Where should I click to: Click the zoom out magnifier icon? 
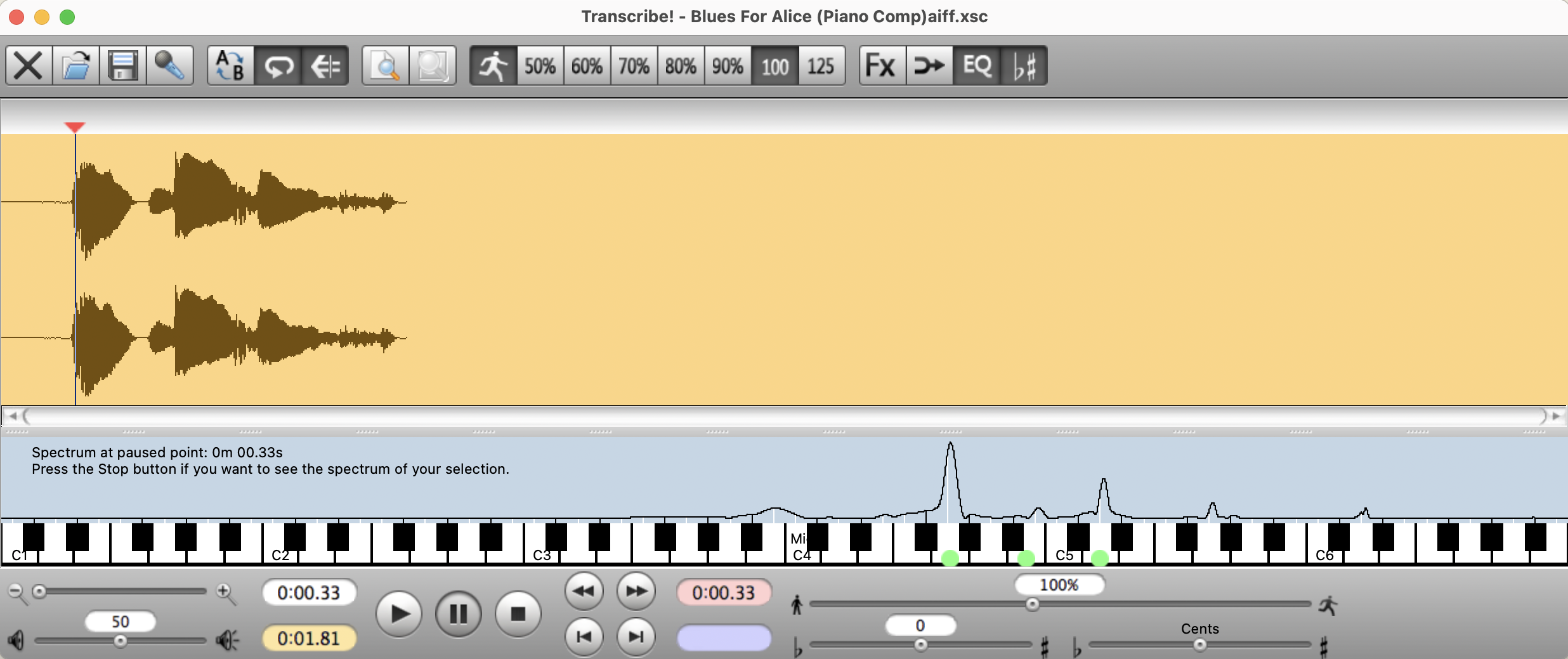[16, 593]
